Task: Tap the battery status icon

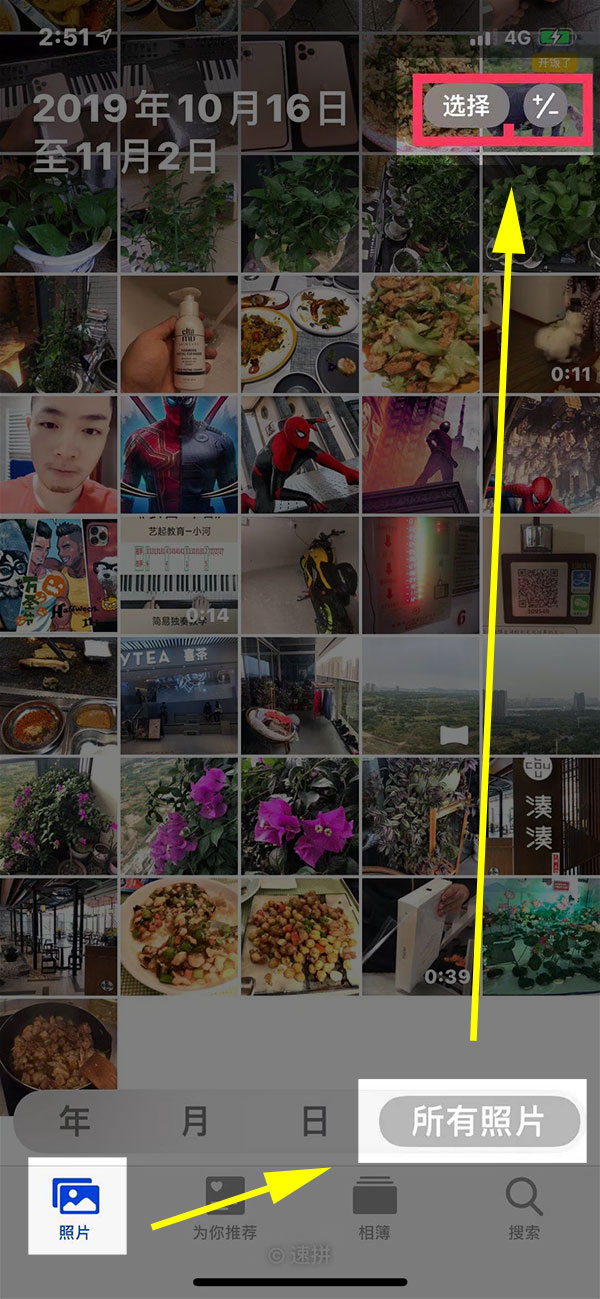Action: point(555,38)
